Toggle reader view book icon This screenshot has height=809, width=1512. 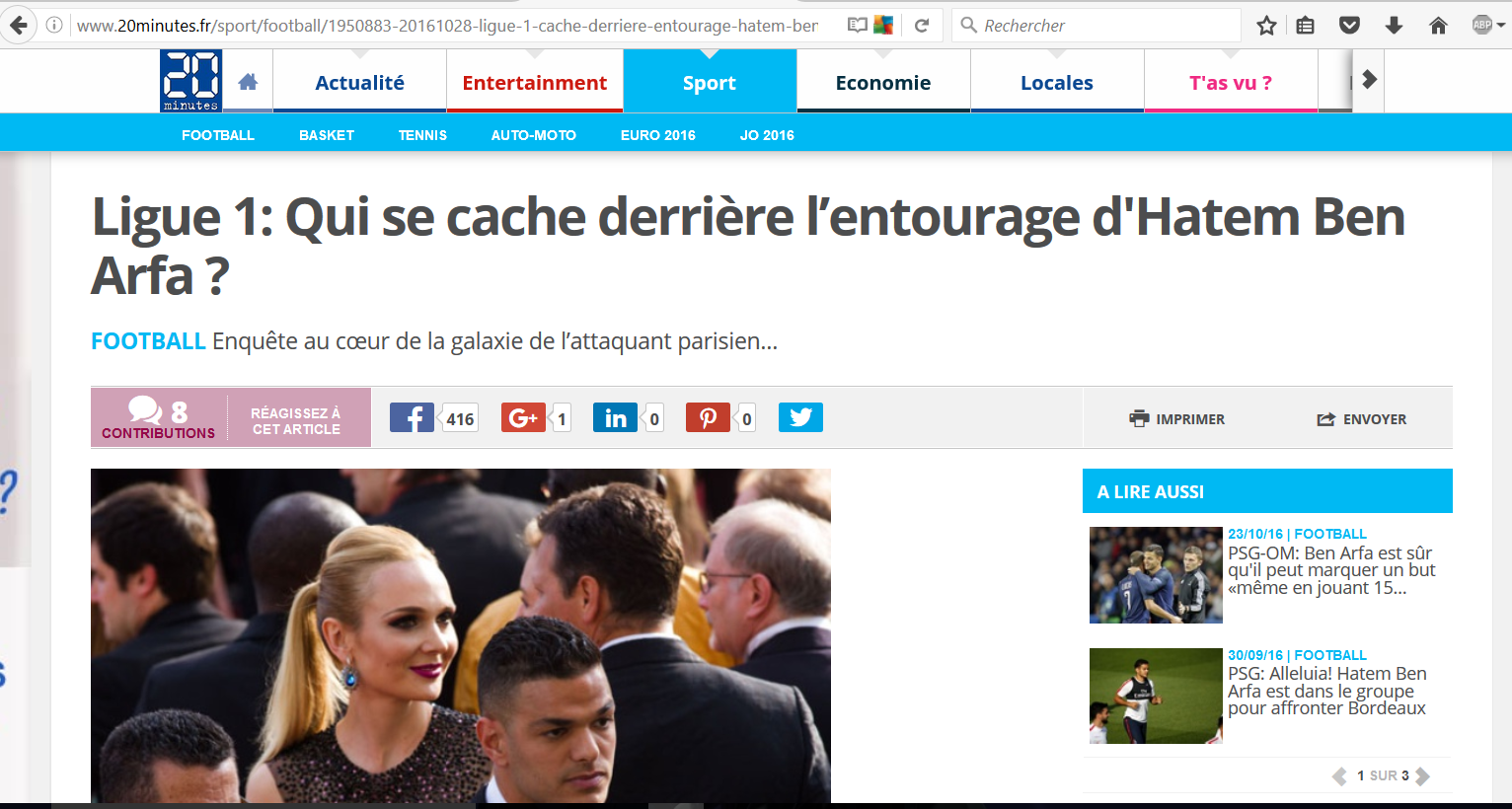[857, 26]
